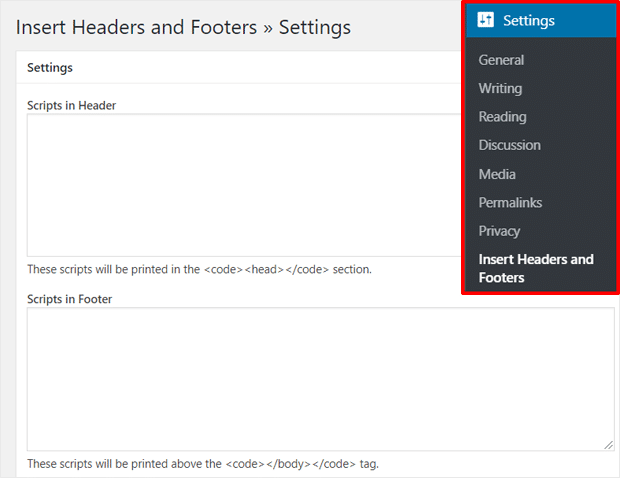Viewport: 620px width, 478px height.
Task: Select Insert Headers and Footers menu item
Action: (536, 268)
